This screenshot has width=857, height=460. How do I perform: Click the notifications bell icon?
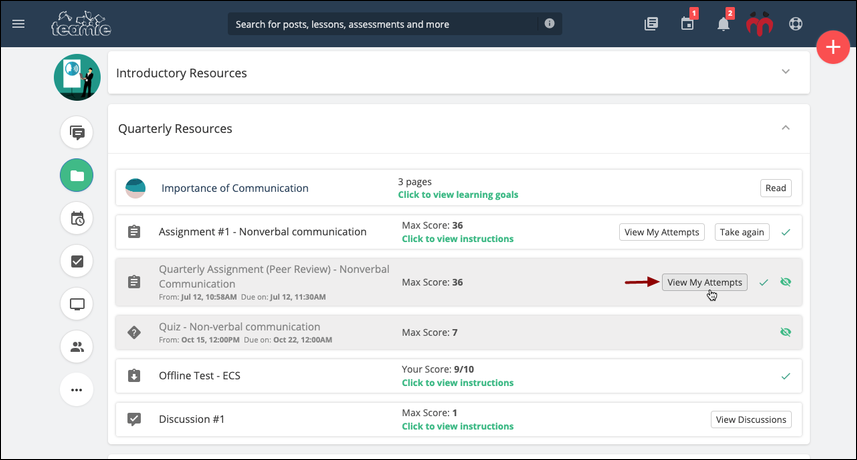coord(723,24)
